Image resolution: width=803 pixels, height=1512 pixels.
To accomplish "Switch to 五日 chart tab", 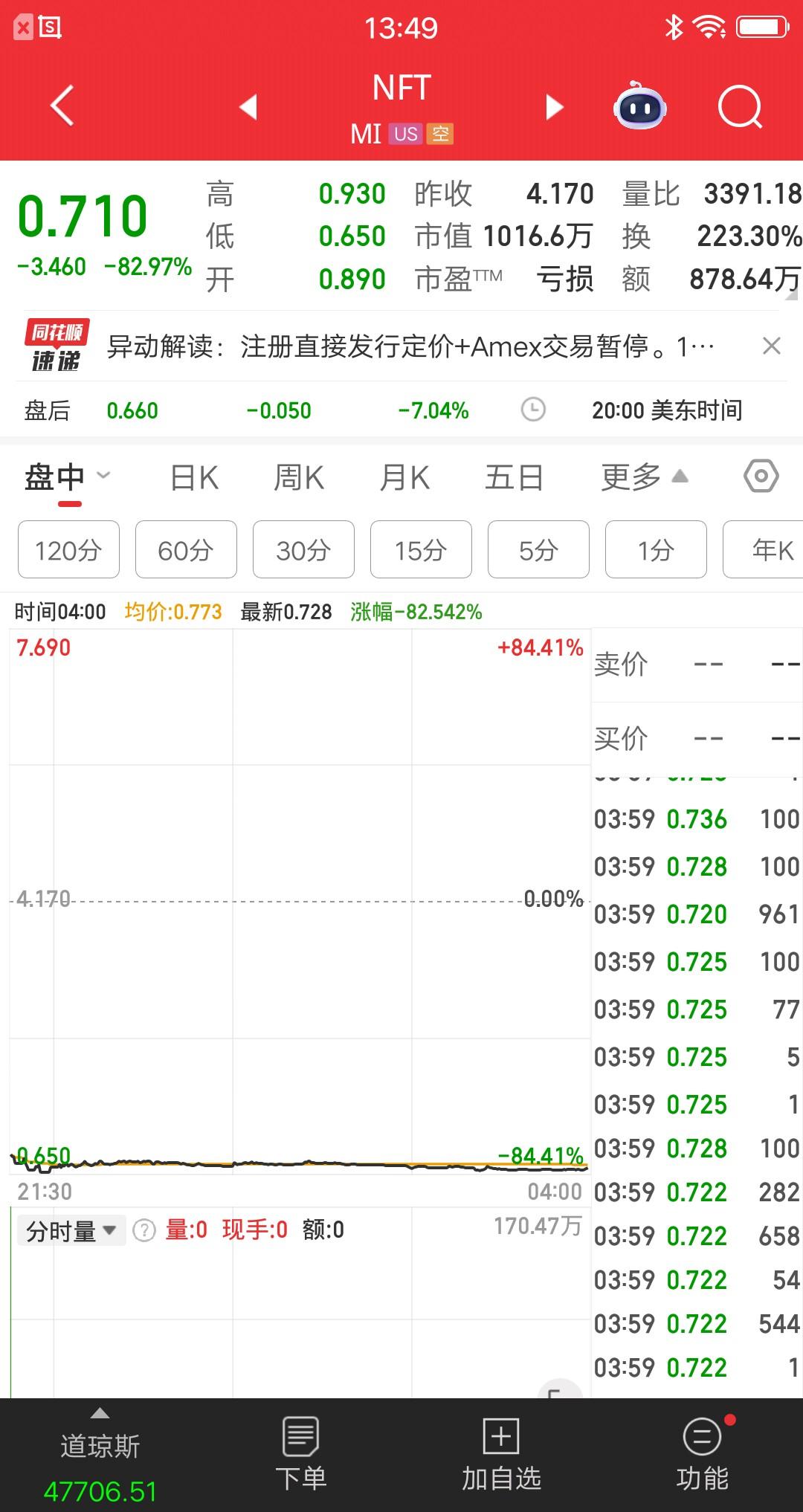I will coord(515,477).
